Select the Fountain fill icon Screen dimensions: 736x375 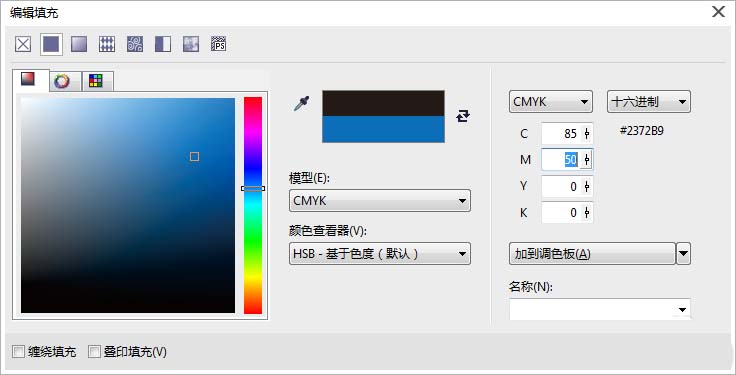pos(79,45)
